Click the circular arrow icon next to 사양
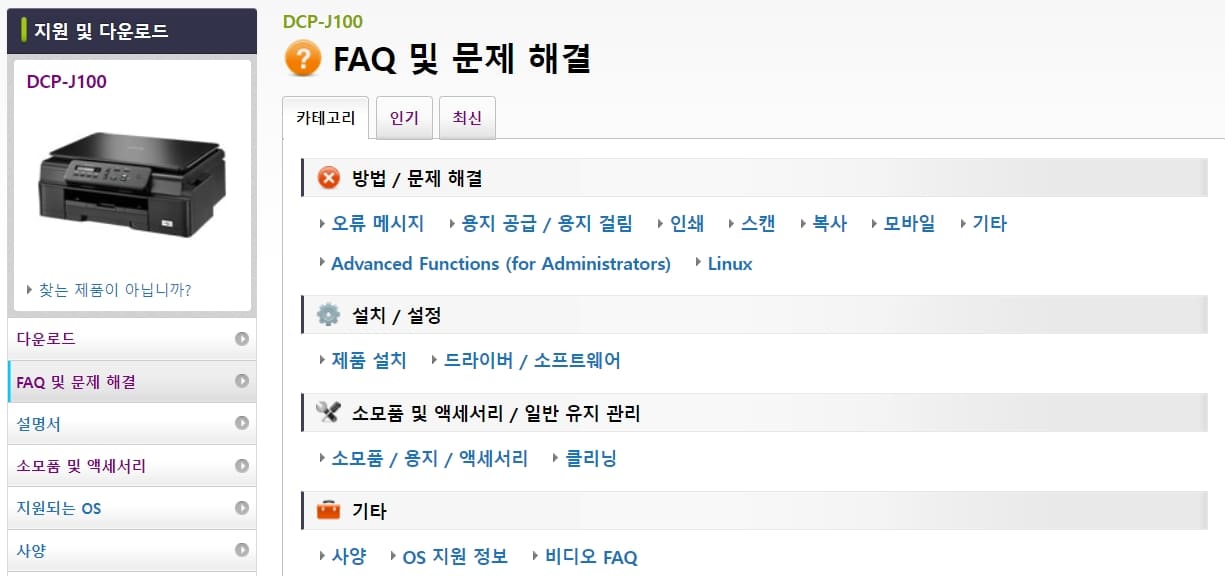Screen dimensions: 1225x576 pos(239,550)
